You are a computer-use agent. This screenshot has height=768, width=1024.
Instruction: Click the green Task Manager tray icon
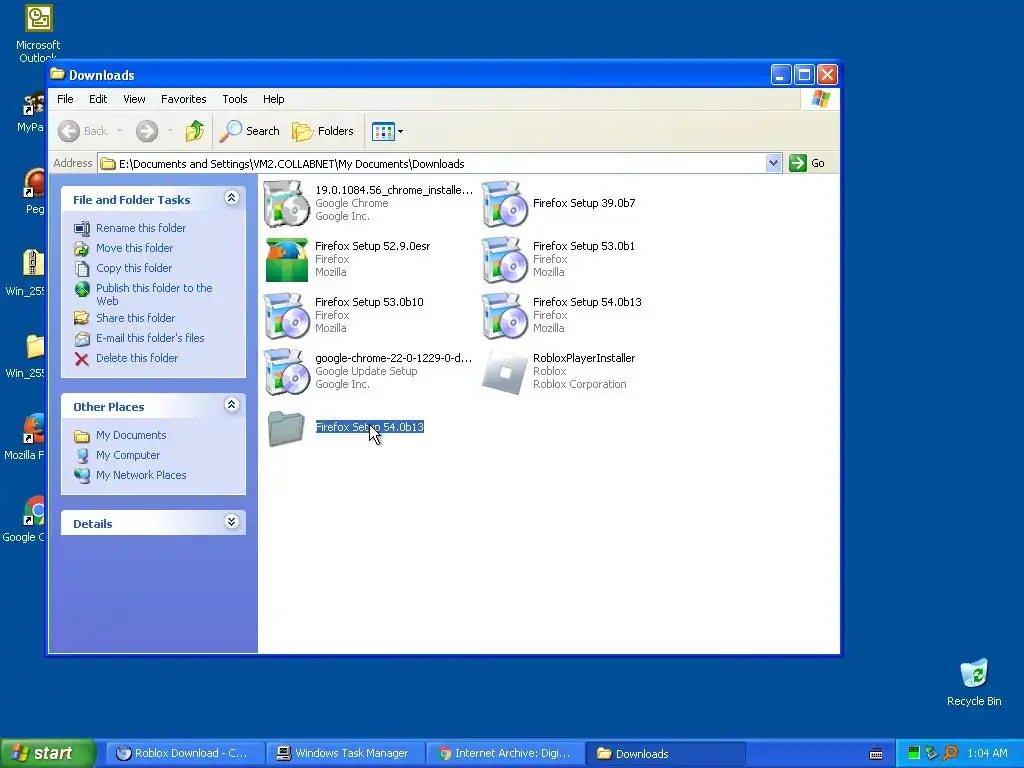914,754
